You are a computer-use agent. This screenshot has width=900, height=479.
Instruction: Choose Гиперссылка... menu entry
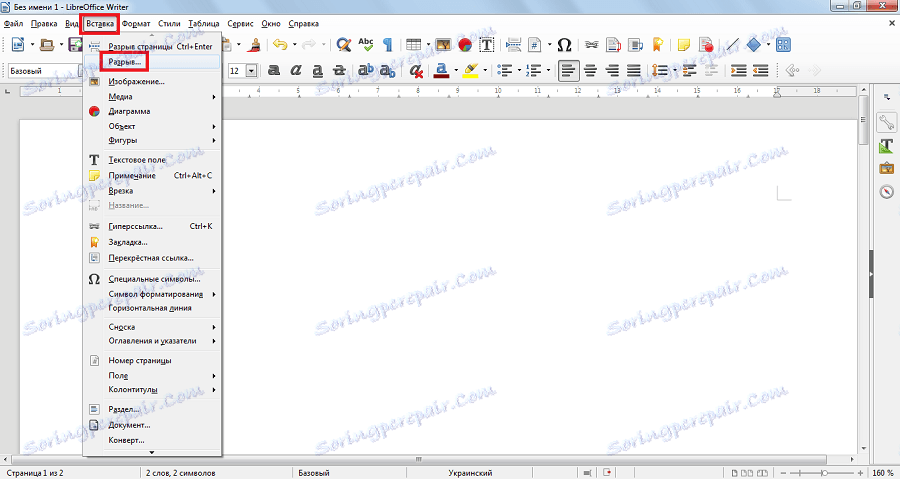152,227
